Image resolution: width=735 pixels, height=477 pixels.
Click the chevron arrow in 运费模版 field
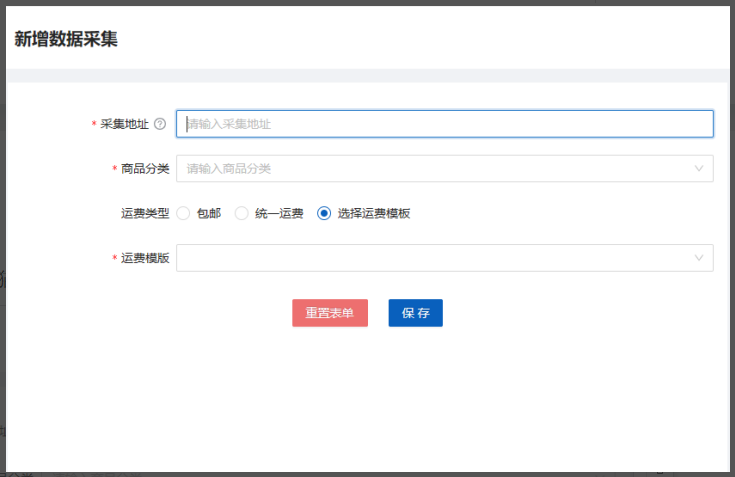point(698,258)
